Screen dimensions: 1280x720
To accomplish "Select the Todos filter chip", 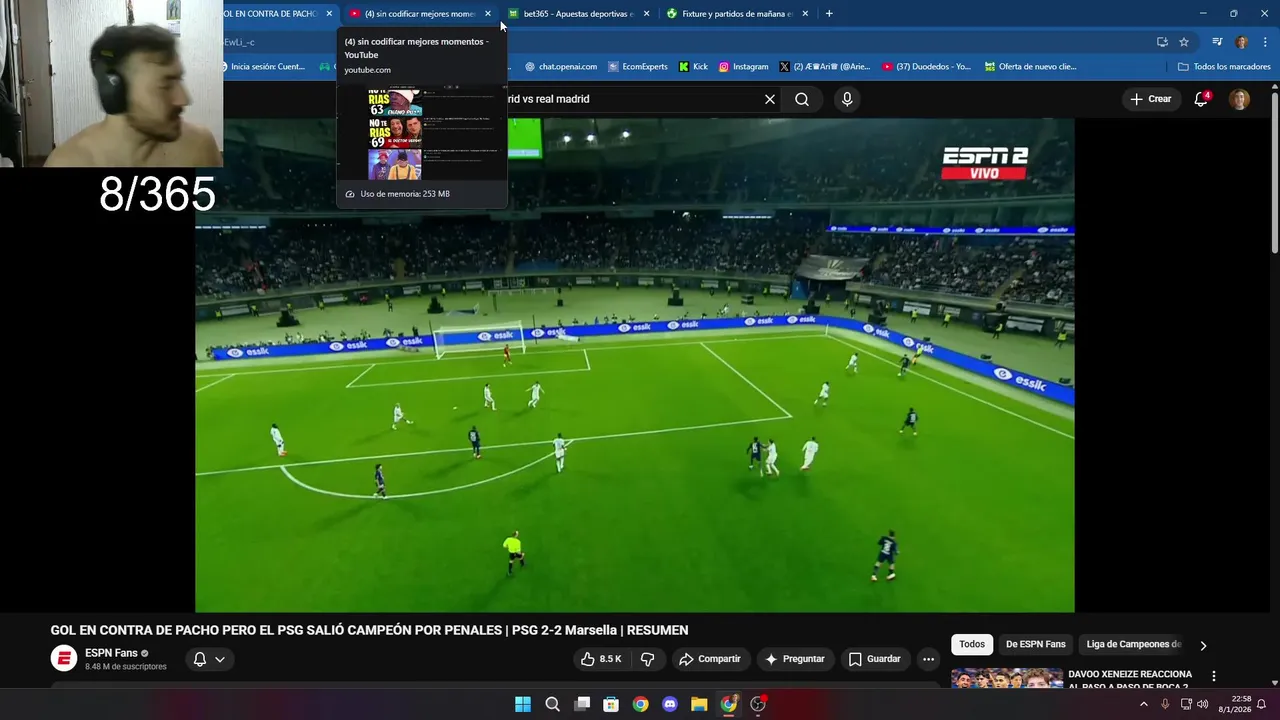I will [x=972, y=644].
